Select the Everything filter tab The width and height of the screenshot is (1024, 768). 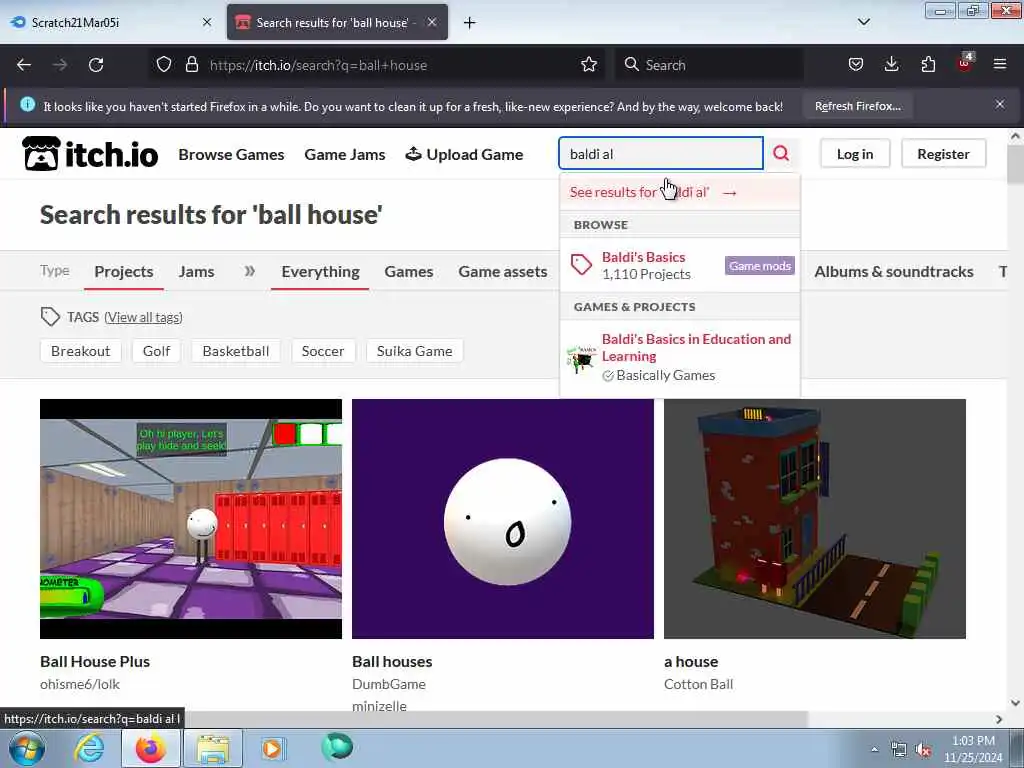[320, 272]
